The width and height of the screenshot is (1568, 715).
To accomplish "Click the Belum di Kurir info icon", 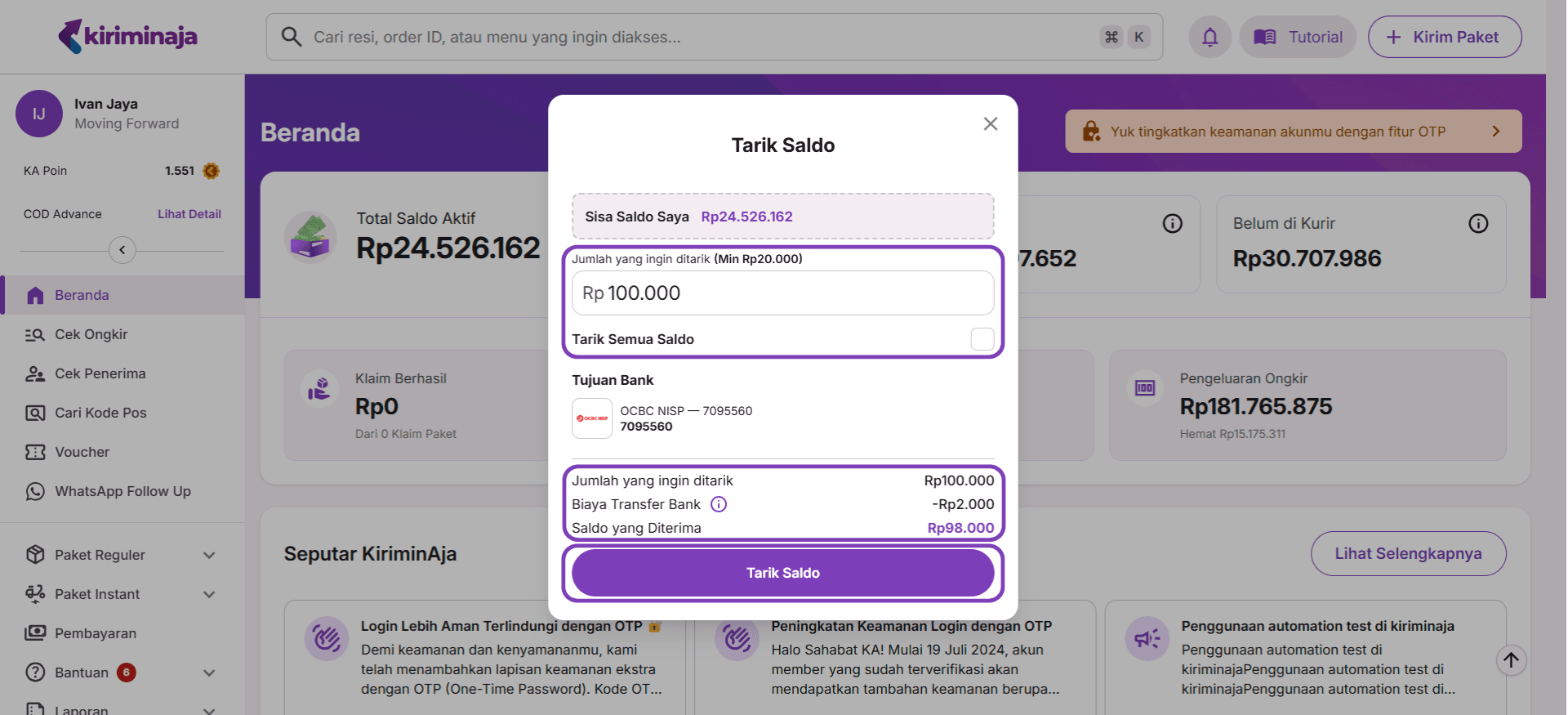I will coord(1477,223).
